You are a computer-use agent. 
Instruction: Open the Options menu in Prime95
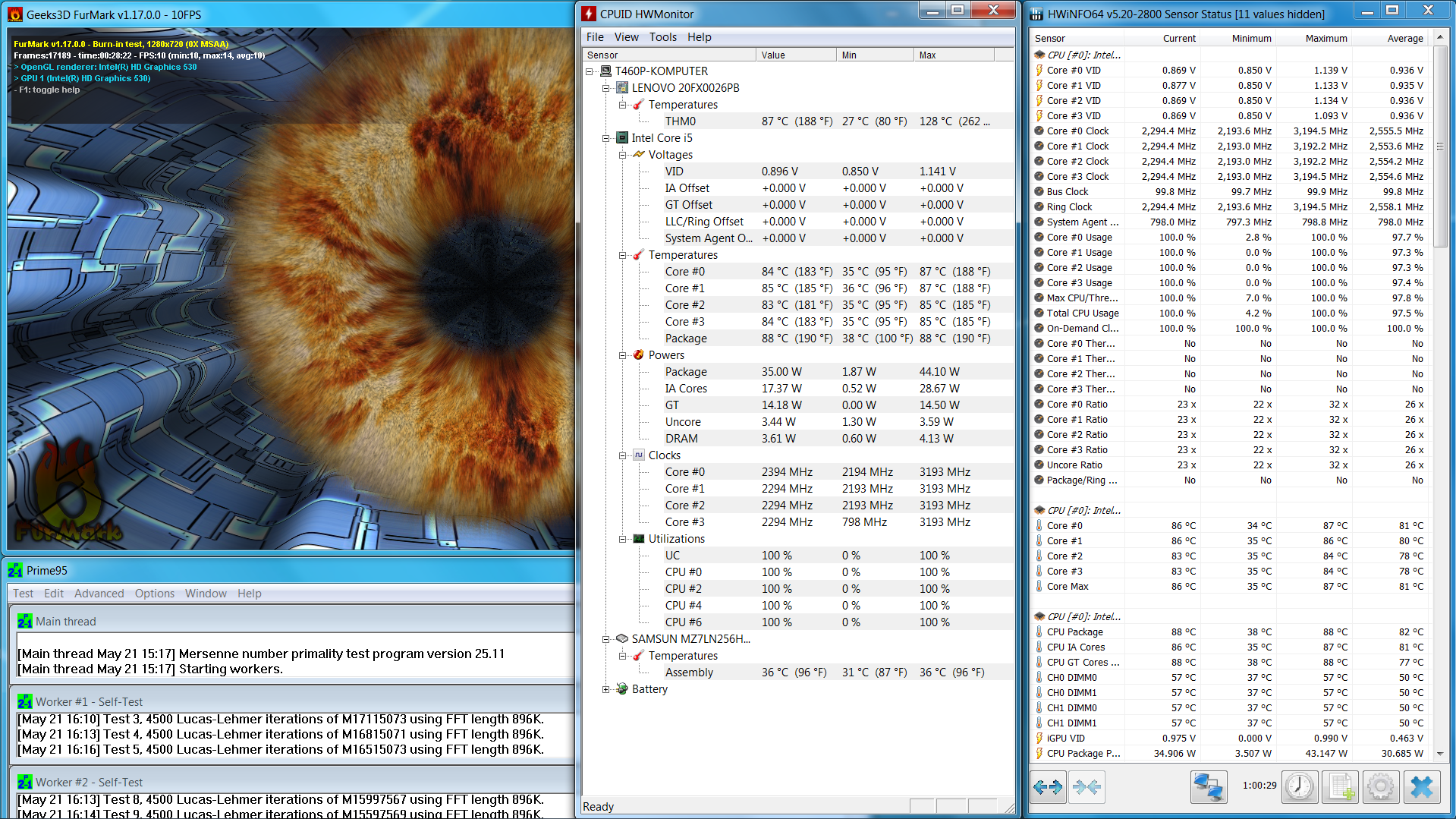pos(155,594)
